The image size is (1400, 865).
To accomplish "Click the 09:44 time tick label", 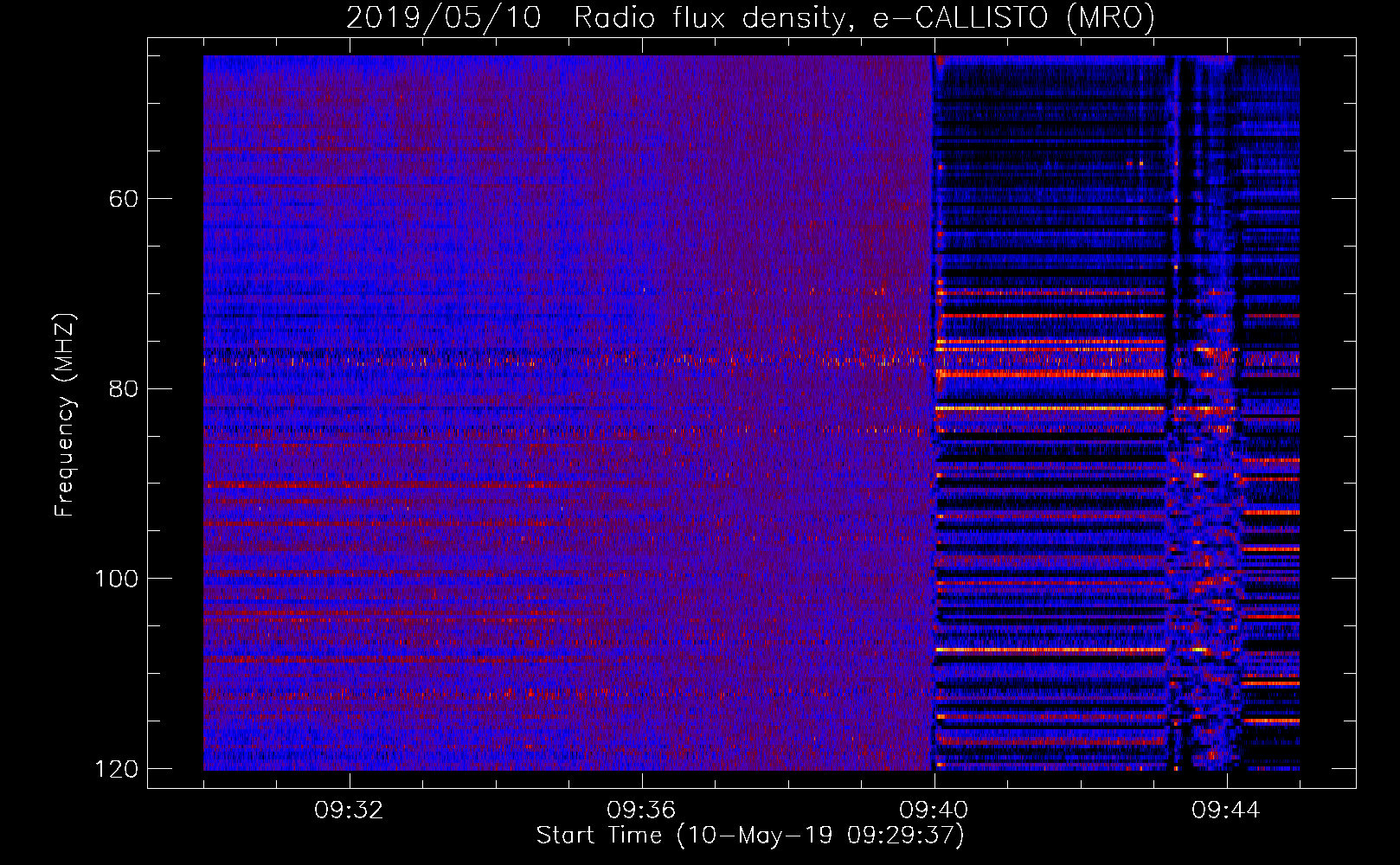I will pyautogui.click(x=1226, y=811).
